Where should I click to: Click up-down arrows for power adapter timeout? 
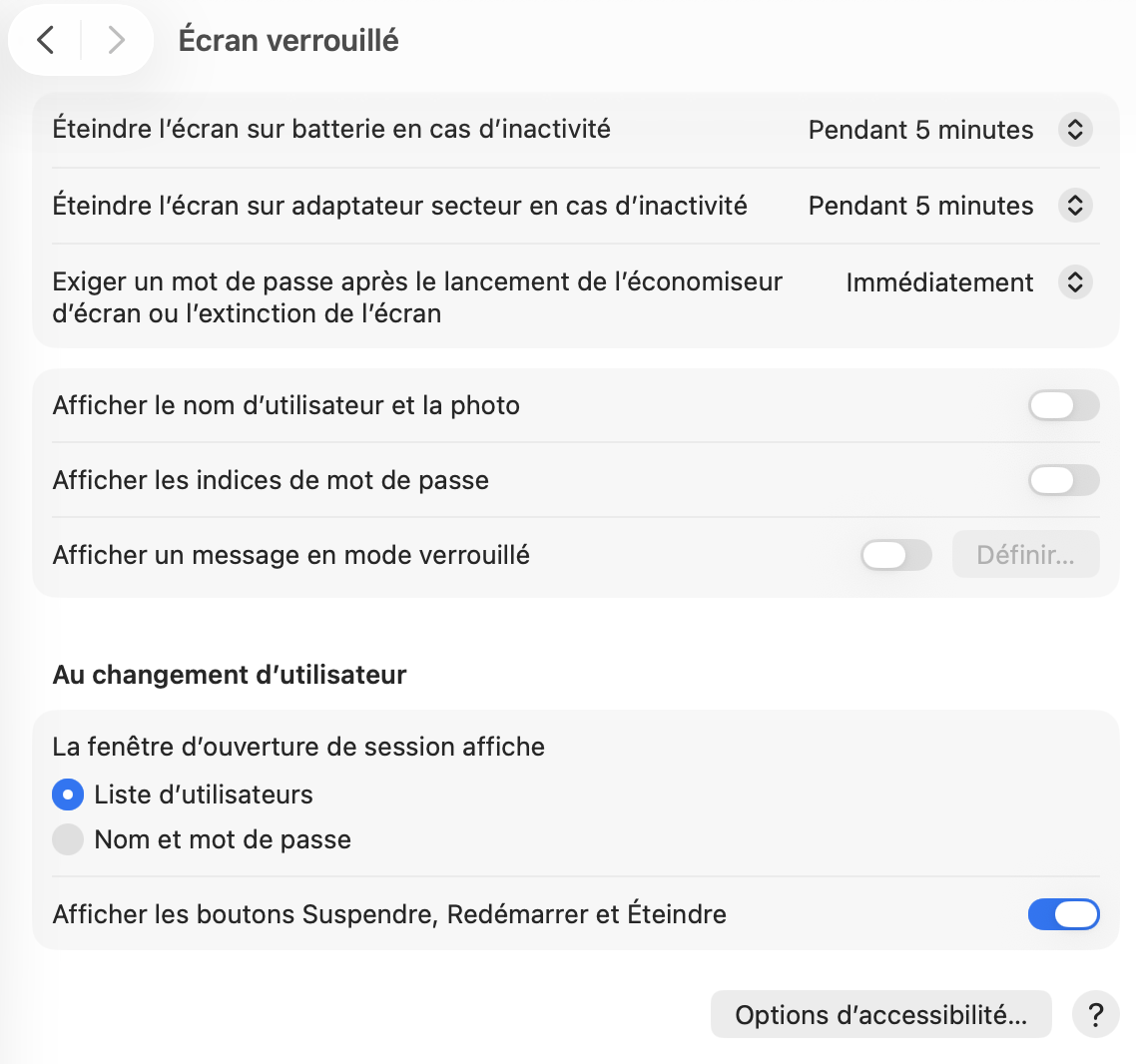[1075, 206]
